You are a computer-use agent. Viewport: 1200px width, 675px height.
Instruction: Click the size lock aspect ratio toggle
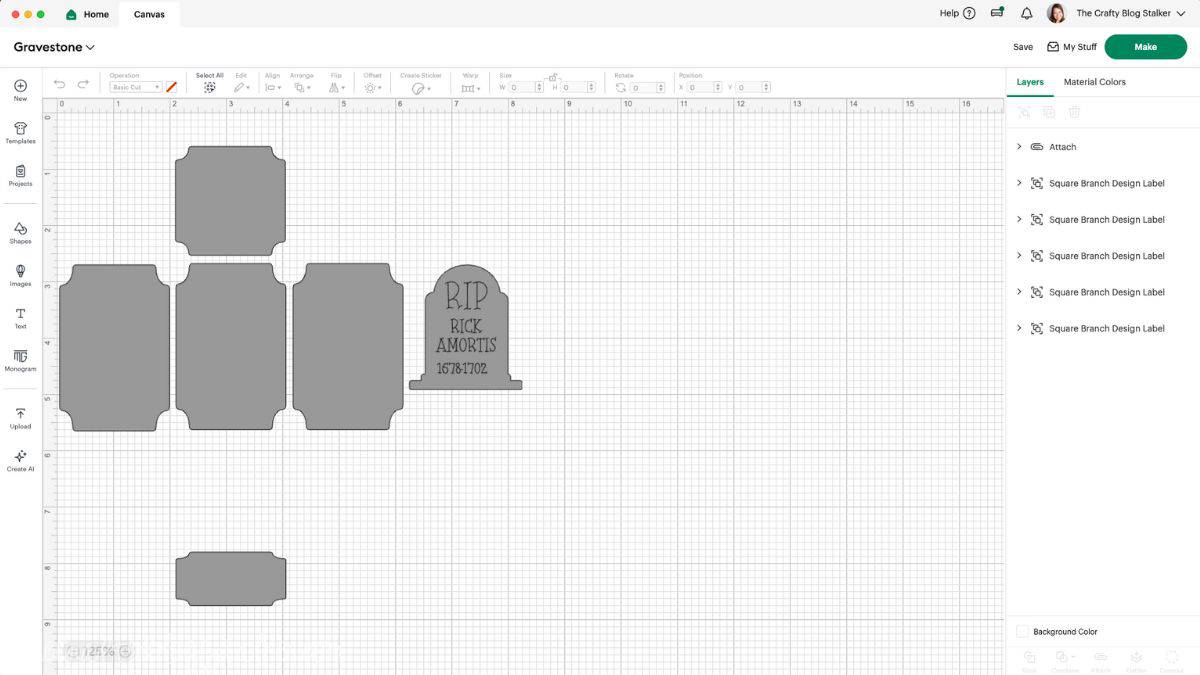coord(551,77)
